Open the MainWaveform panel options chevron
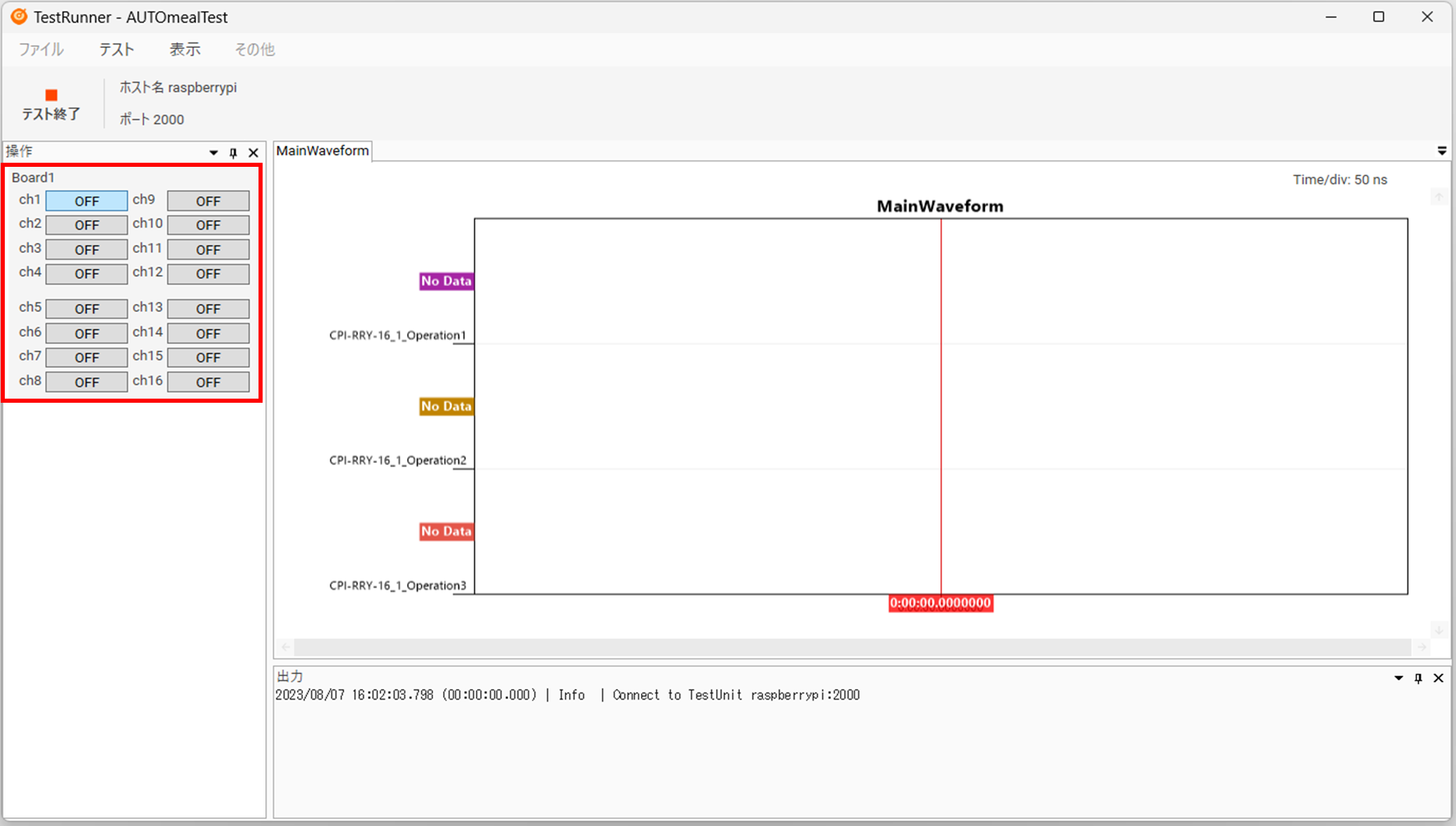This screenshot has width=1456, height=826. pyautogui.click(x=1442, y=150)
